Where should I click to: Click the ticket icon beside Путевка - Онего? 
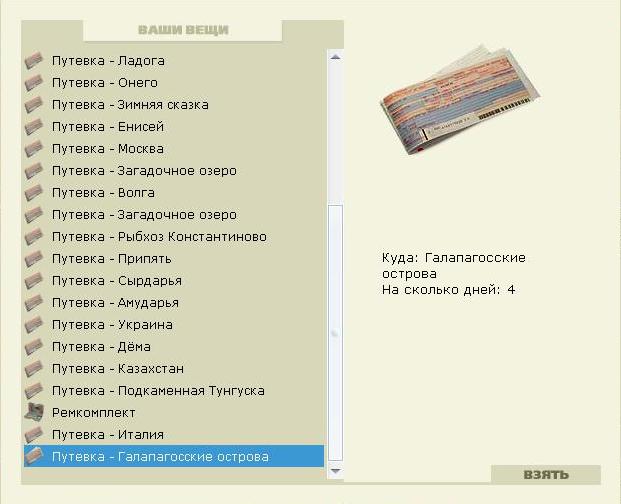tap(34, 83)
